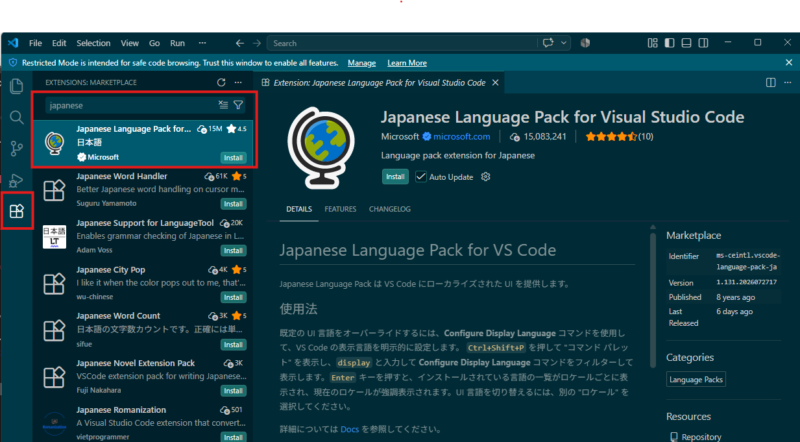Click the VS Code logo icon
800x442 pixels.
(x=13, y=43)
